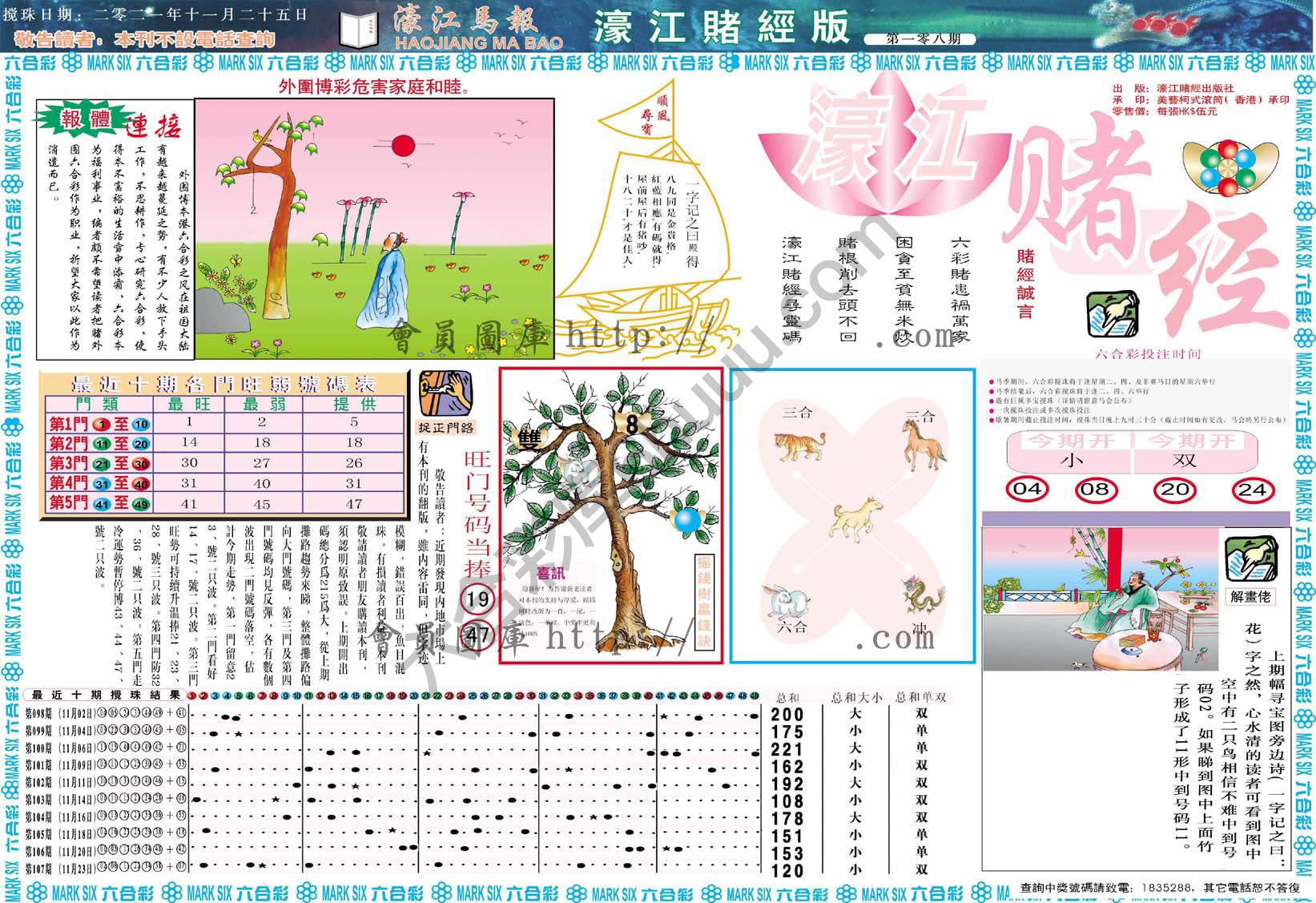Click the 最旺 value 30 in 第3門 row
1316x903 pixels.
point(189,463)
